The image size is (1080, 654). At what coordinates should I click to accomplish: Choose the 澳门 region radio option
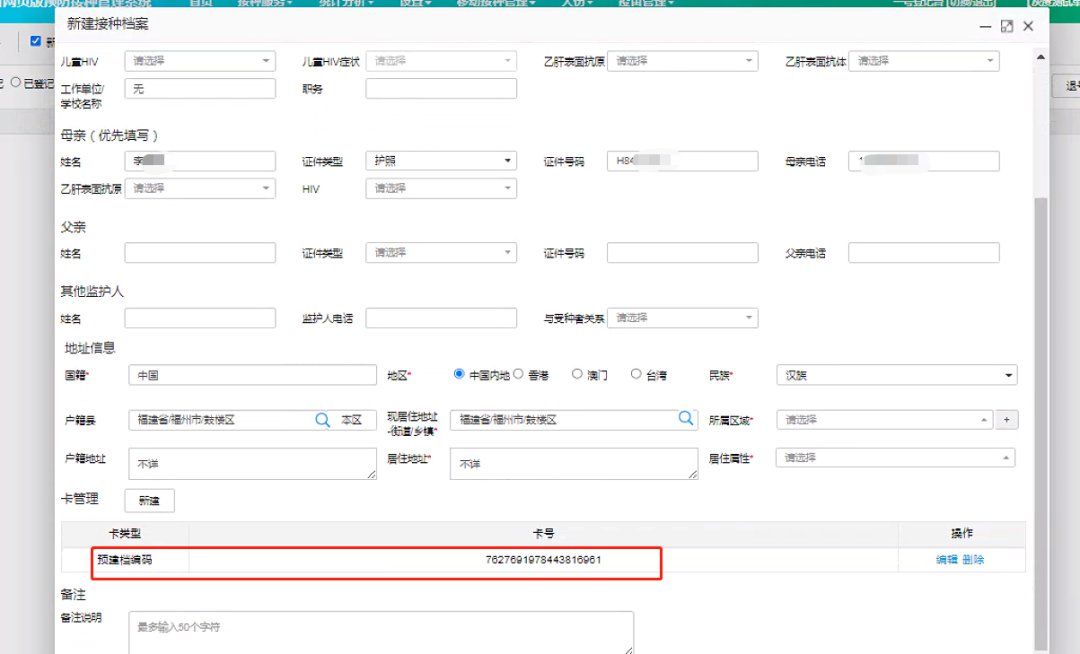click(577, 375)
